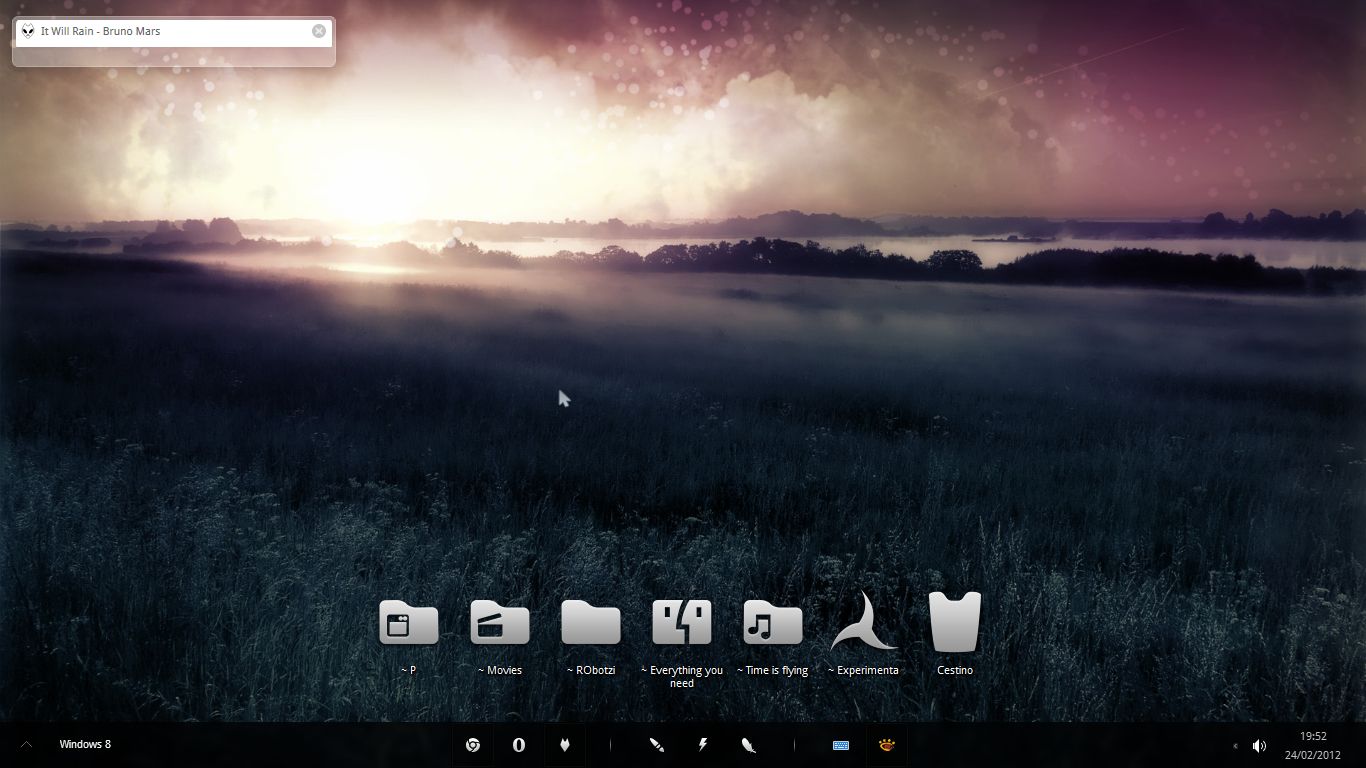Open the ~ Everything you need folder

click(x=682, y=622)
